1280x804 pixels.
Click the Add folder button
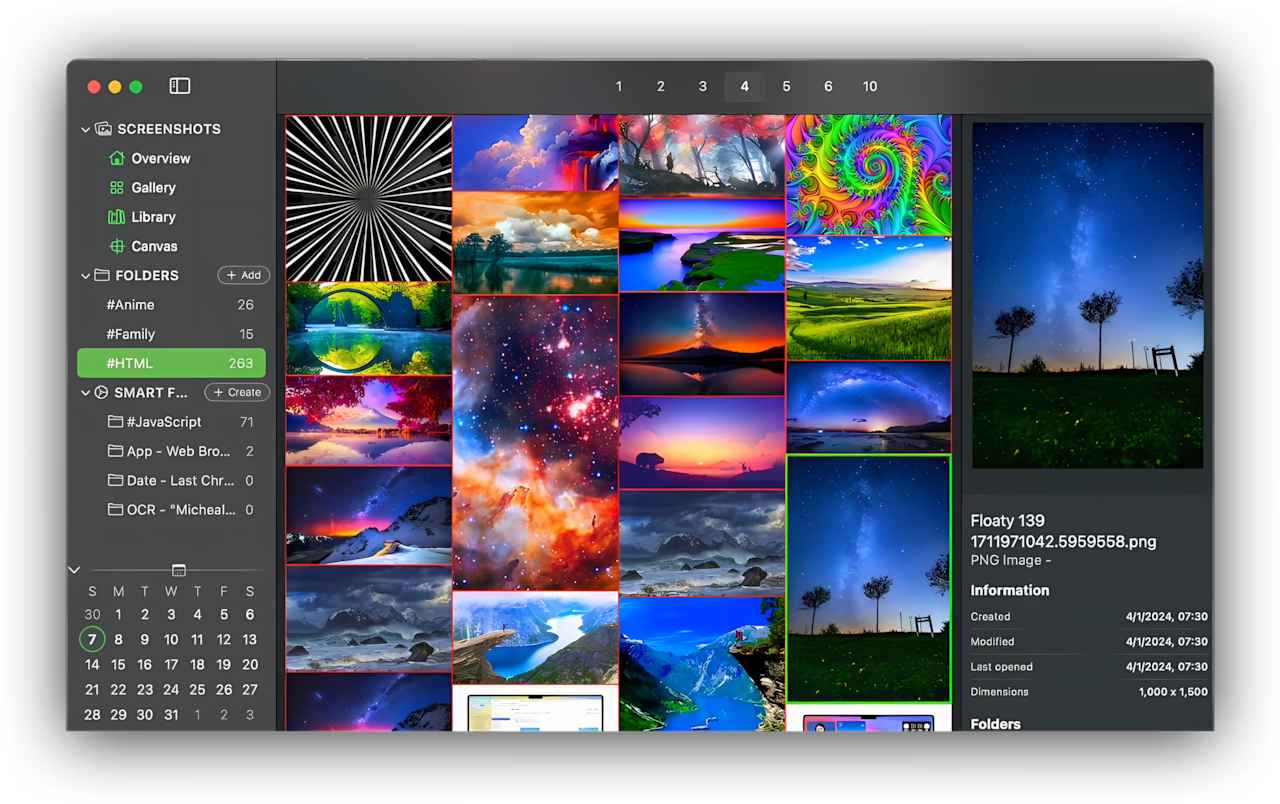click(243, 275)
